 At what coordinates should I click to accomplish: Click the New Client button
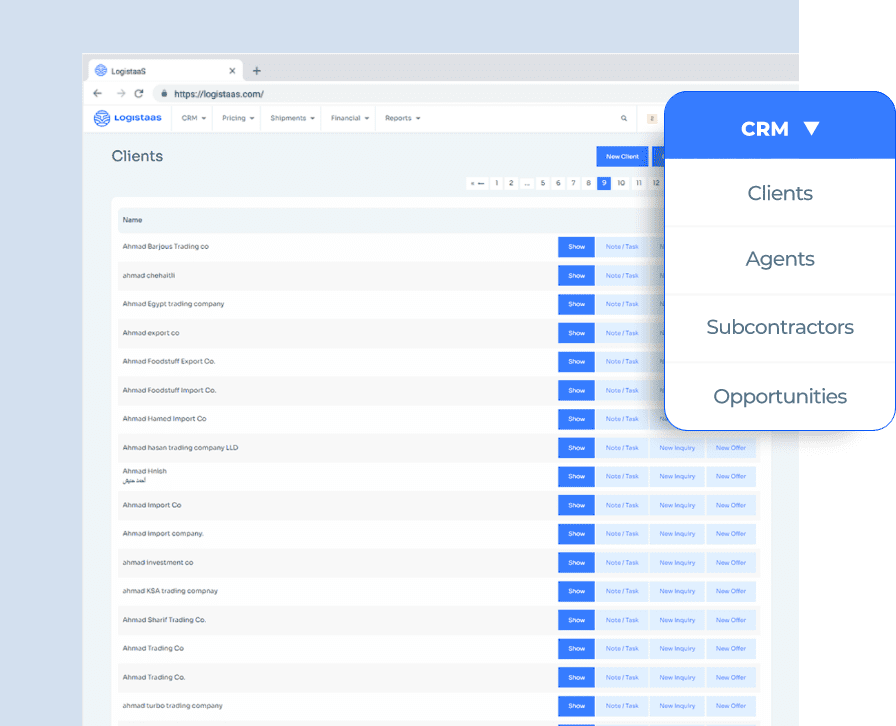(x=622, y=156)
